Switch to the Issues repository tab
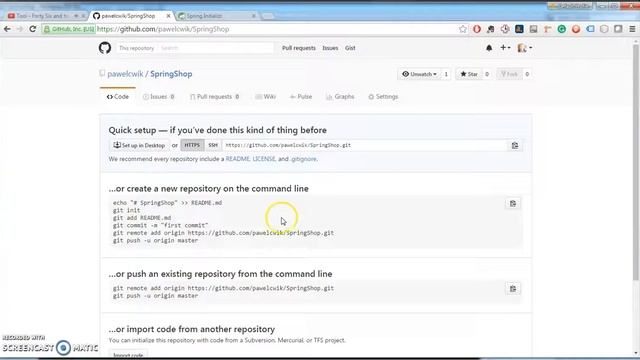The height and width of the screenshot is (360, 640). (x=159, y=97)
